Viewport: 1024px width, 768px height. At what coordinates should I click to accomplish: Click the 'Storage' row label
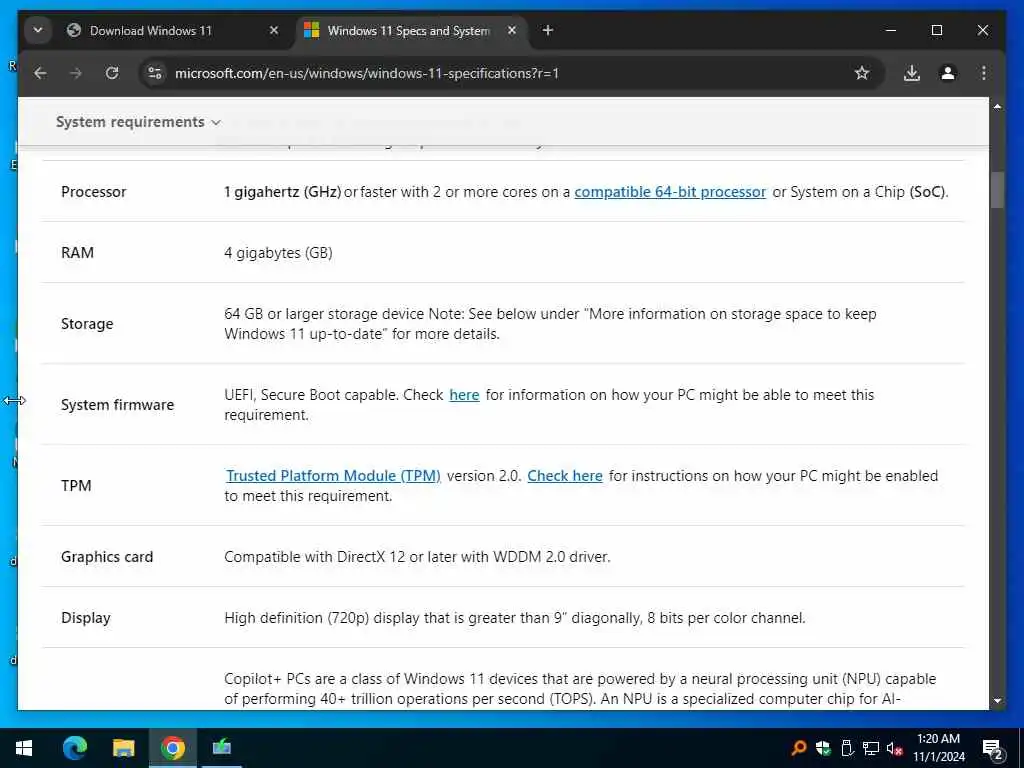tap(87, 324)
